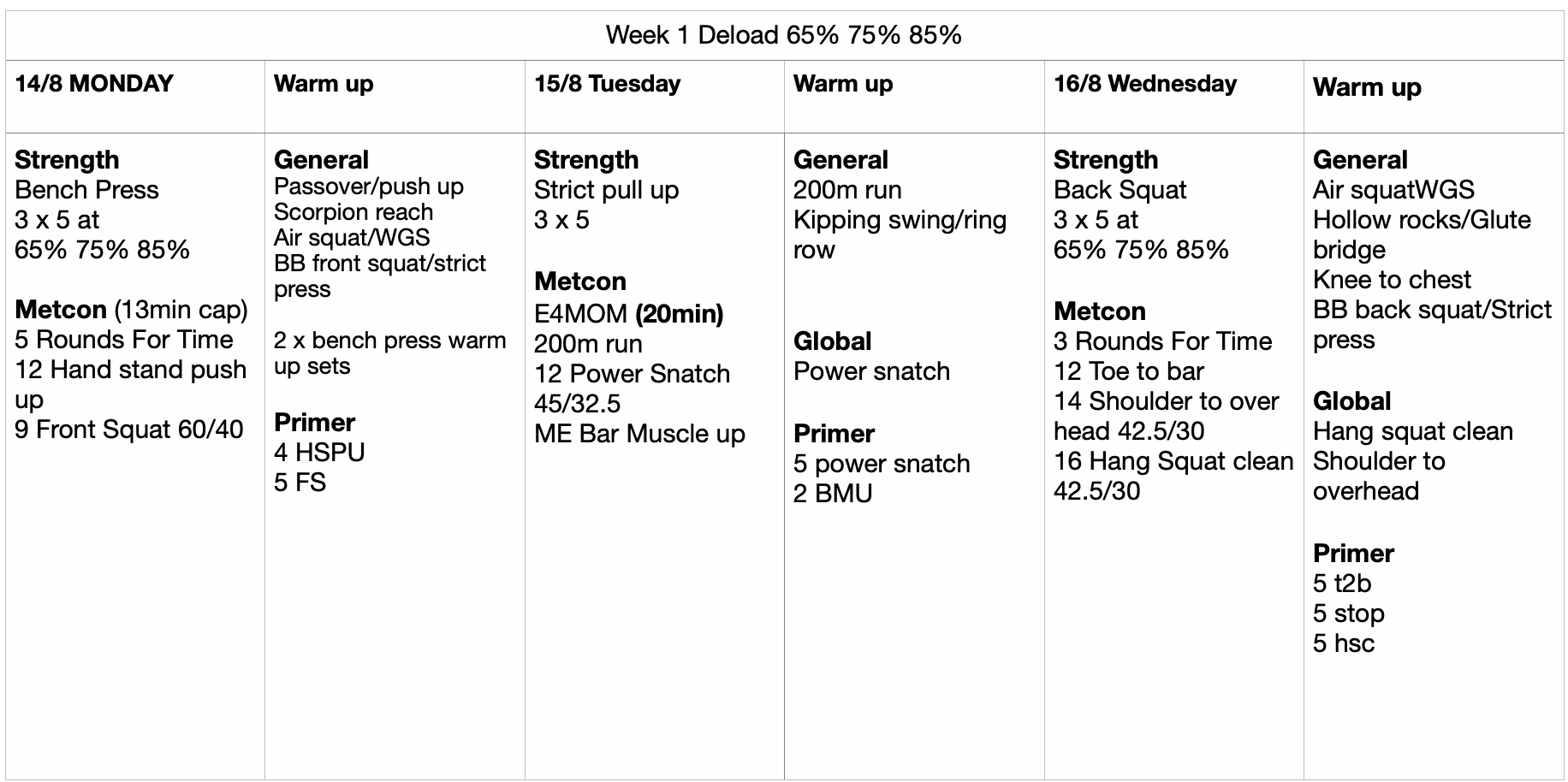Click the Bench Press line
Viewport: 1568px width, 782px height.
[x=86, y=190]
